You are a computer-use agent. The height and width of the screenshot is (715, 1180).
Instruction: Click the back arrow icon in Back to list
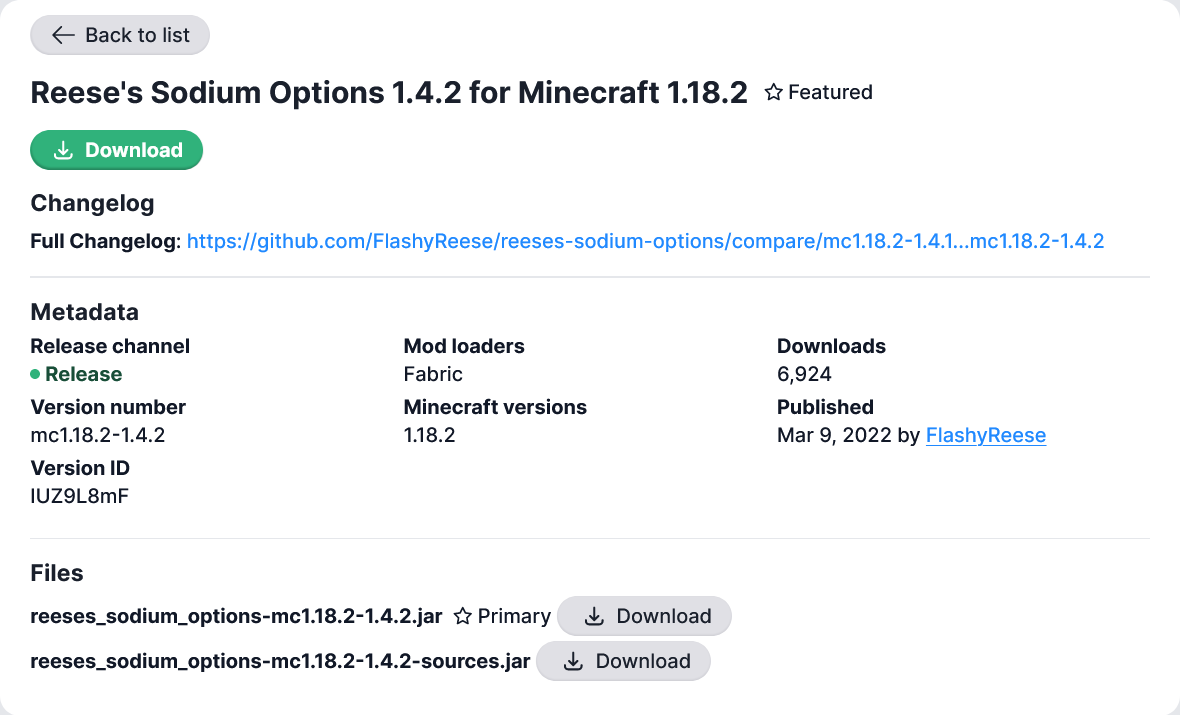click(x=62, y=35)
